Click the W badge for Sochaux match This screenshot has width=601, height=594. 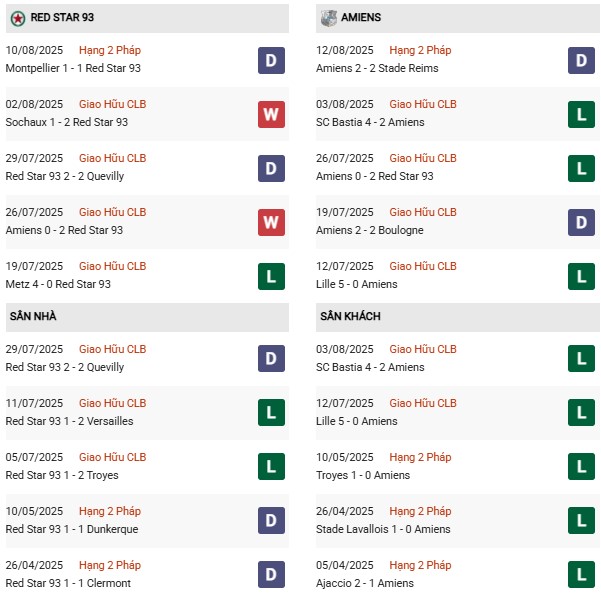point(270,115)
